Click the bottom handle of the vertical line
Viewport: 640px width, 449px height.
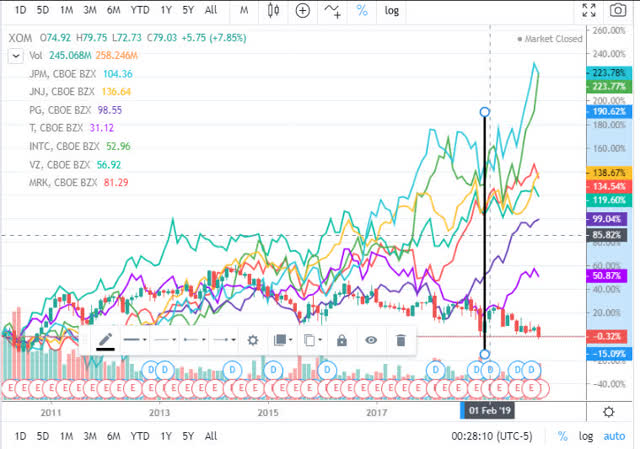(484, 354)
